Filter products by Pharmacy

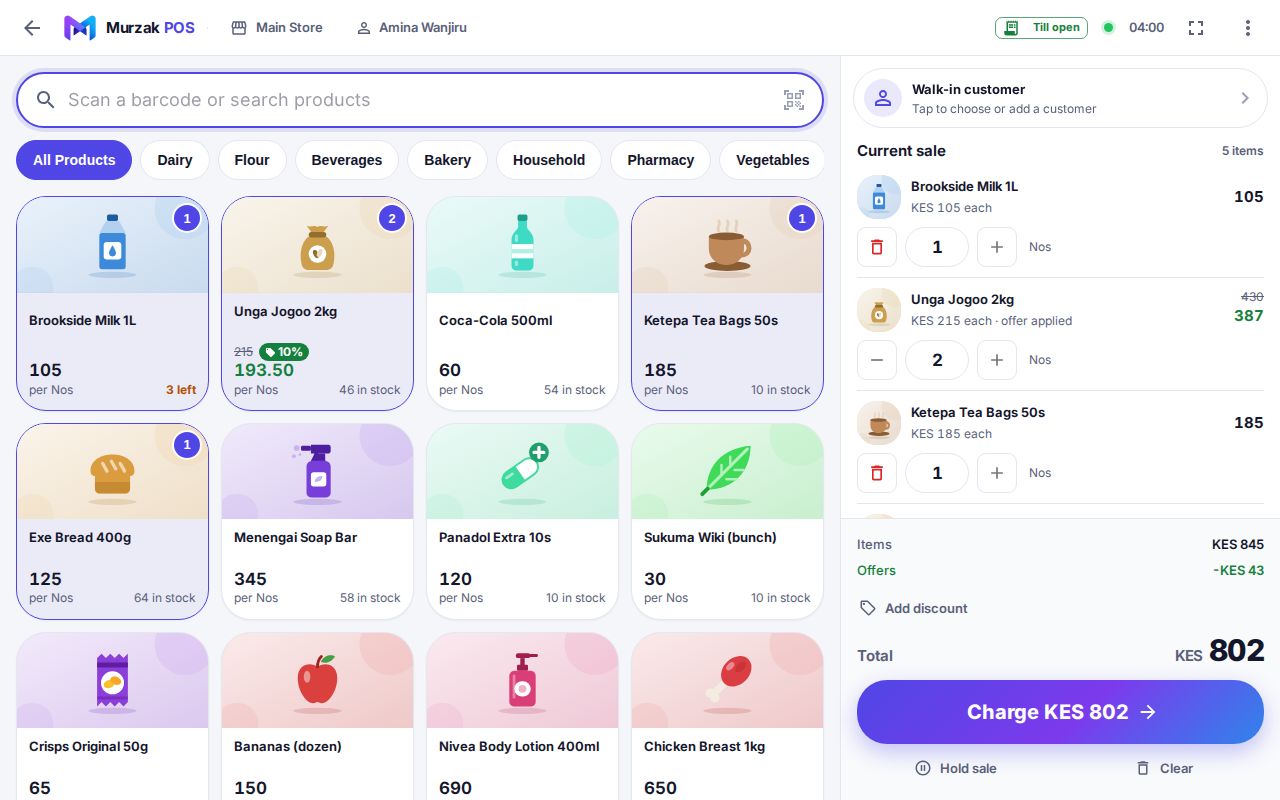point(661,160)
